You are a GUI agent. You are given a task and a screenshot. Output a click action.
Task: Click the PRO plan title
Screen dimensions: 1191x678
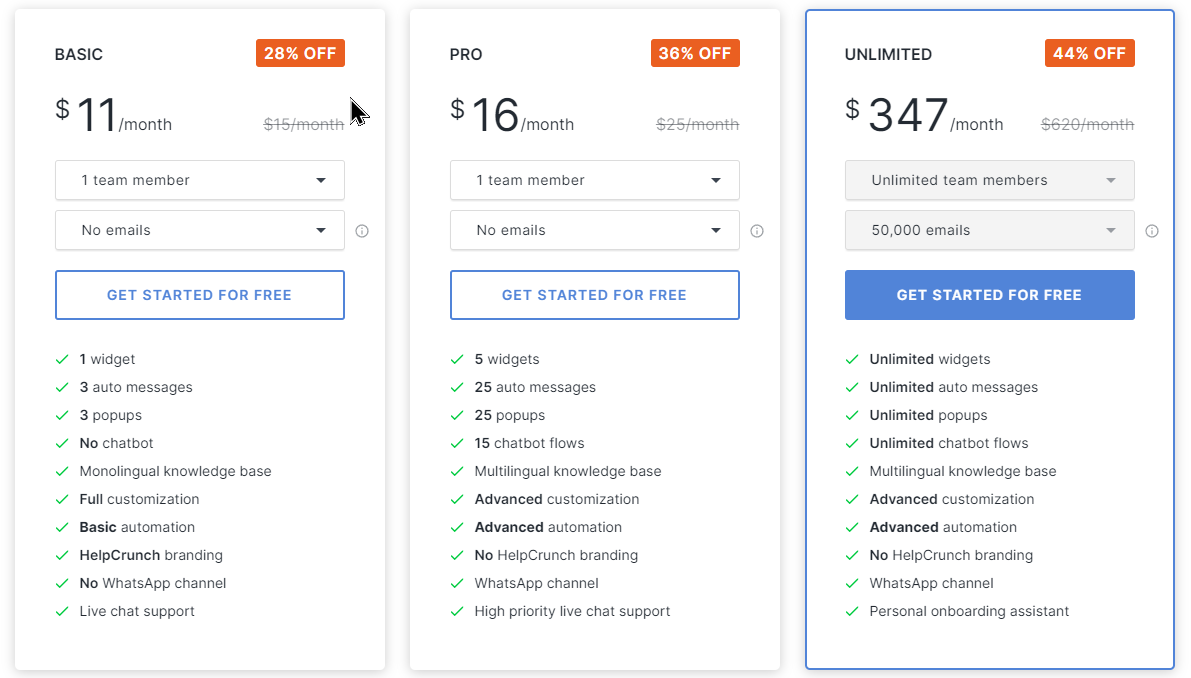[x=466, y=55]
